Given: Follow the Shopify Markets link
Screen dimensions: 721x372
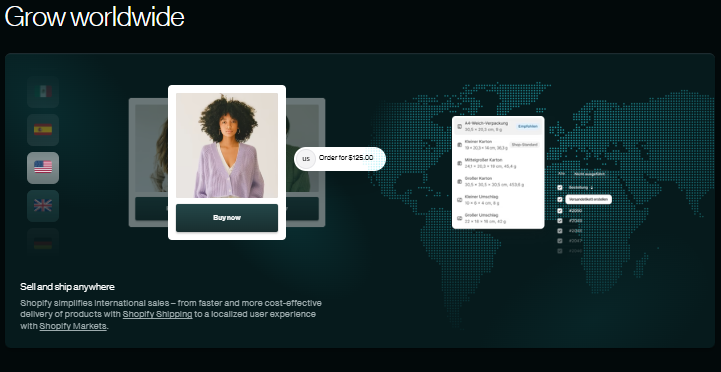Looking at the screenshot, I should [x=73, y=326].
